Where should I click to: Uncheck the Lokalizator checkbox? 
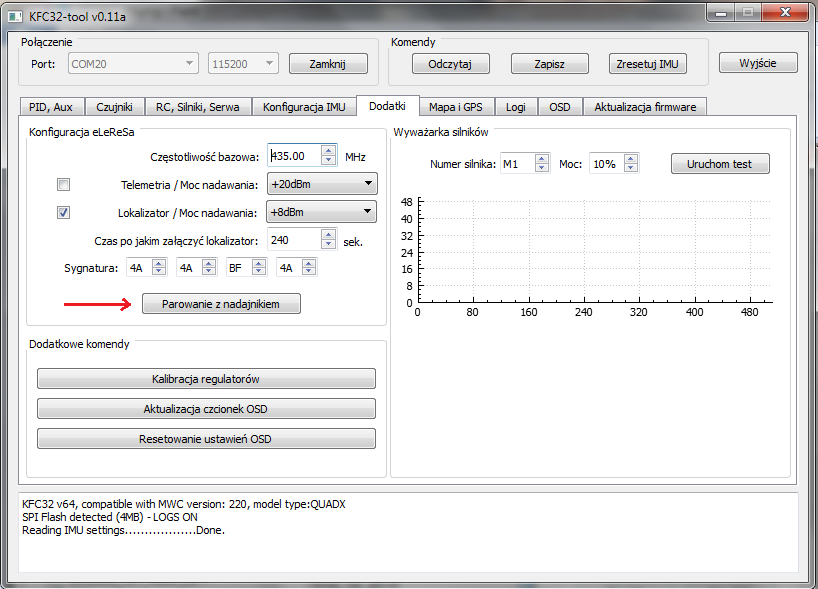pyautogui.click(x=63, y=212)
